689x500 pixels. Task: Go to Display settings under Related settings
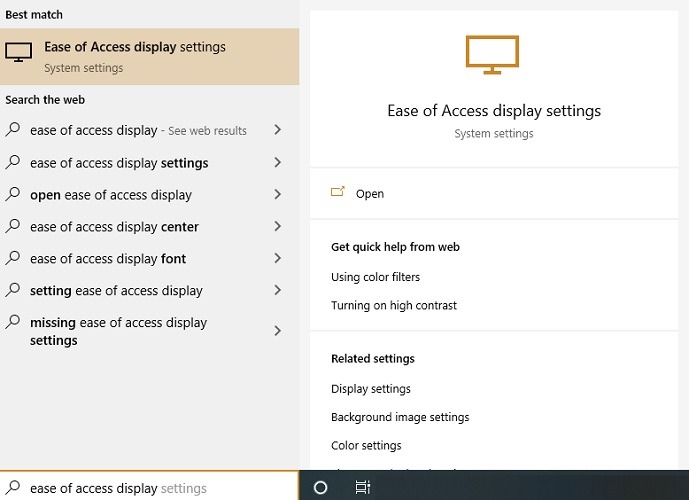pos(371,389)
